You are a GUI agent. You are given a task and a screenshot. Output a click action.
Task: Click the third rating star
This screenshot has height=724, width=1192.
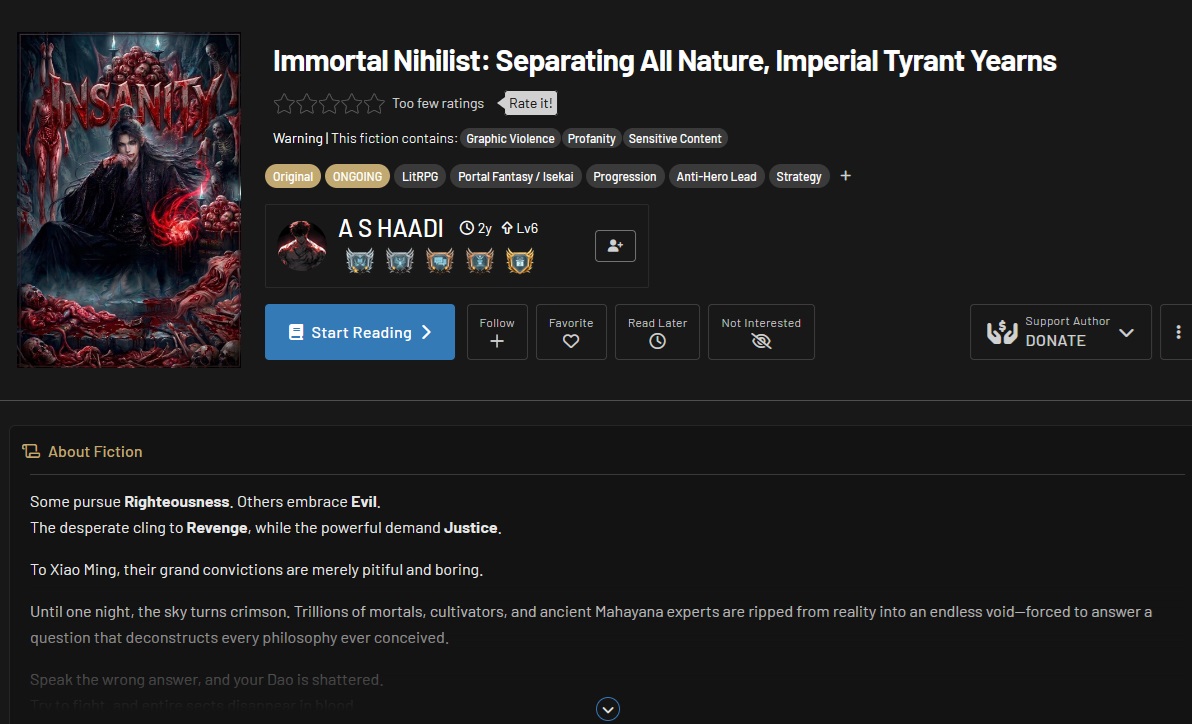tap(329, 103)
